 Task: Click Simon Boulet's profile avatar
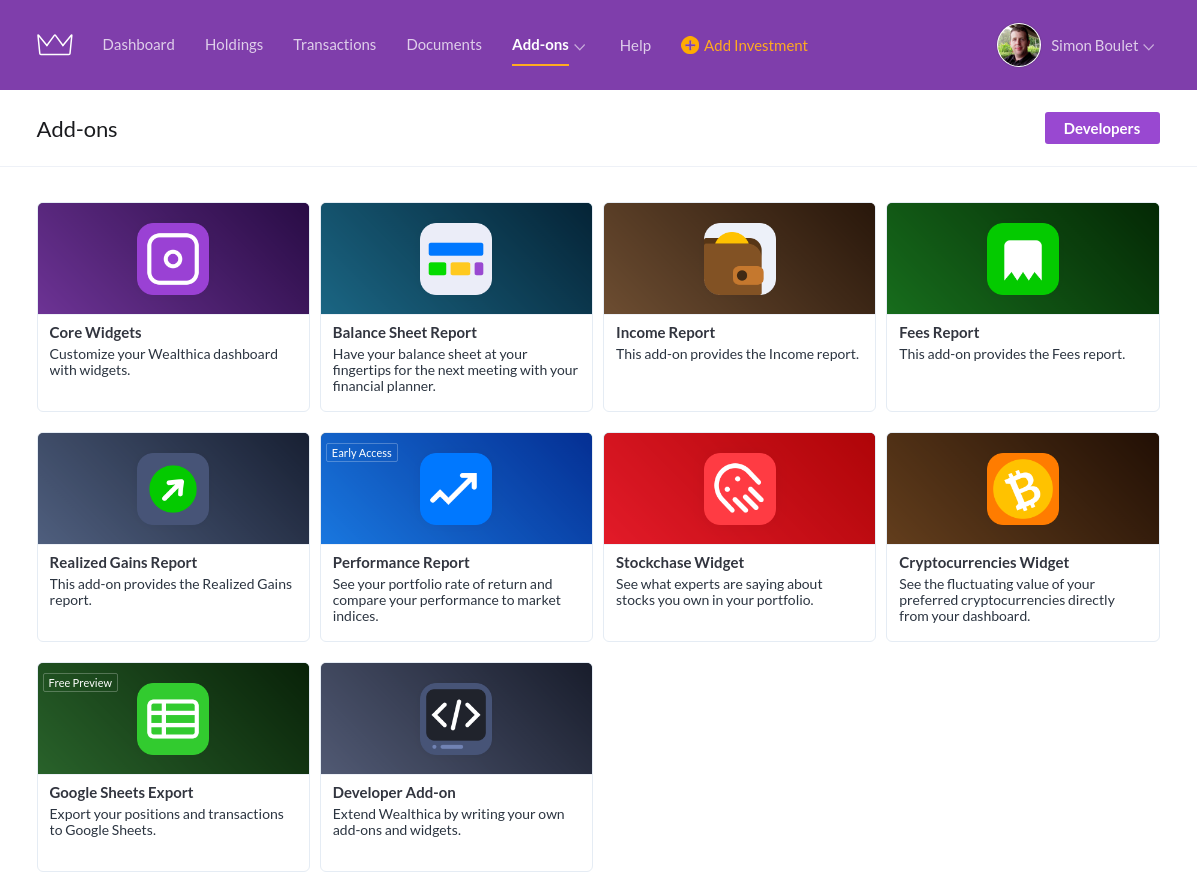pyautogui.click(x=1018, y=45)
